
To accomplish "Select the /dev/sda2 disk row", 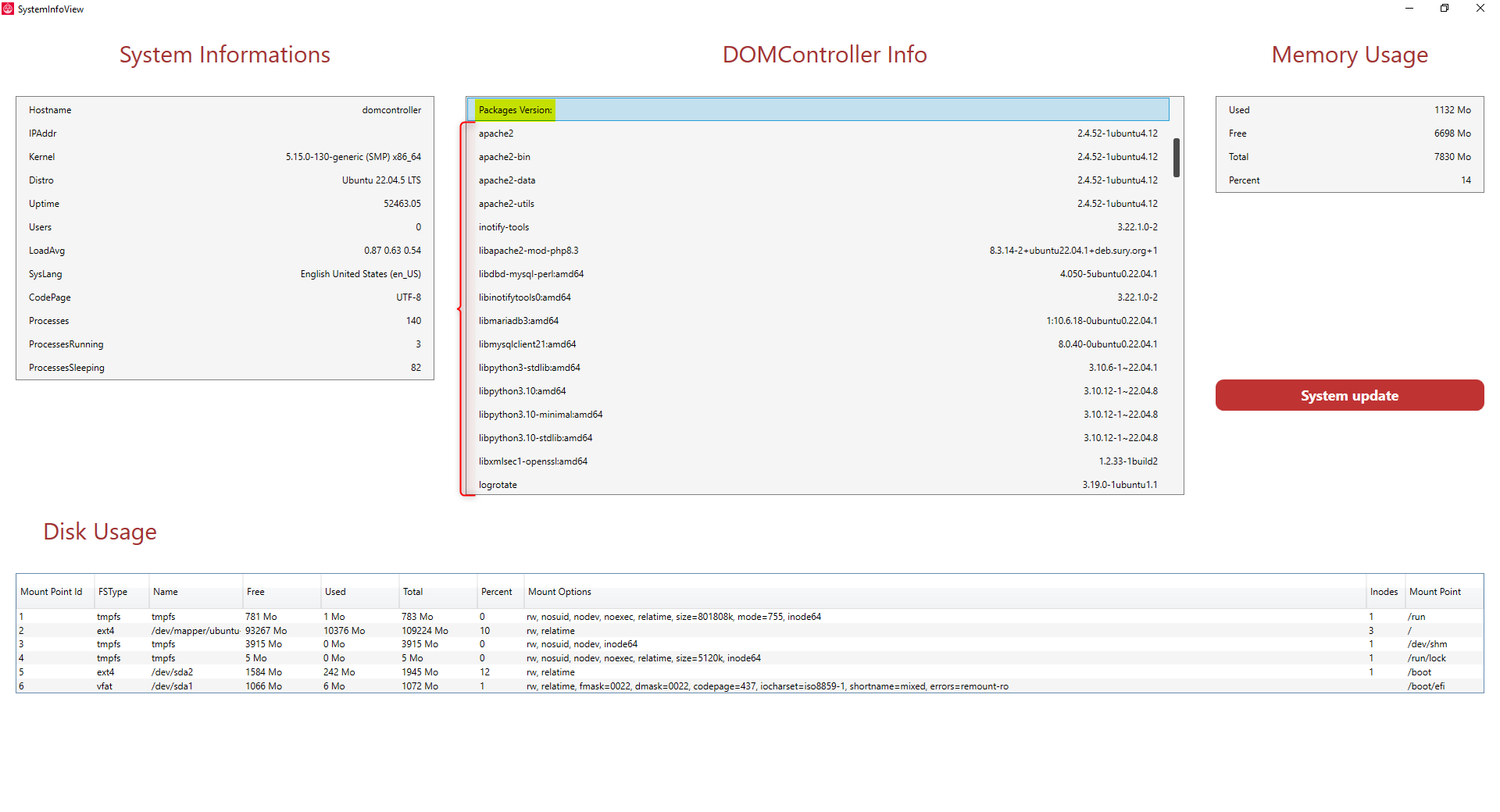I will pos(750,672).
